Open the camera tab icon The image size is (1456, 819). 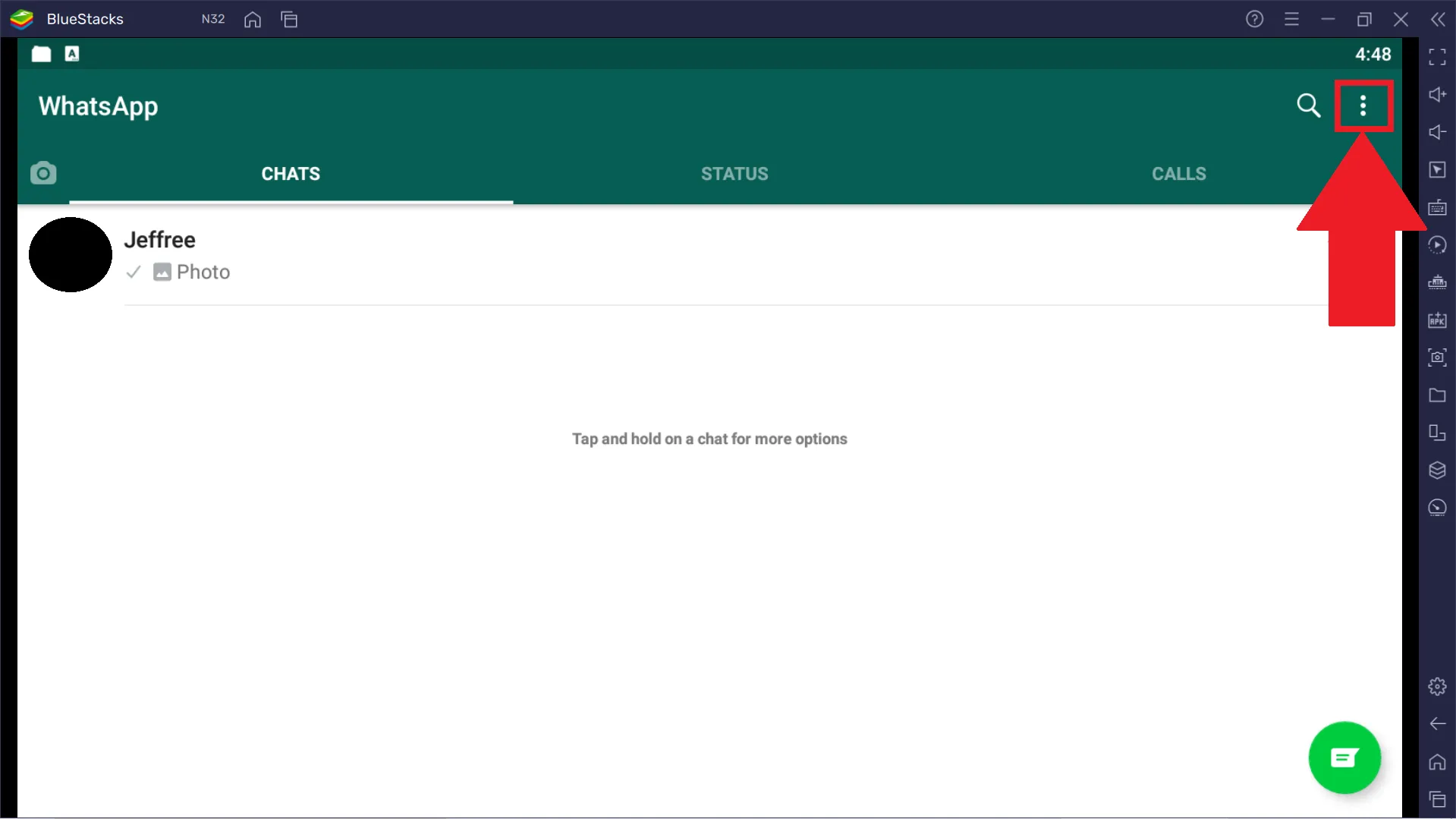coord(43,173)
